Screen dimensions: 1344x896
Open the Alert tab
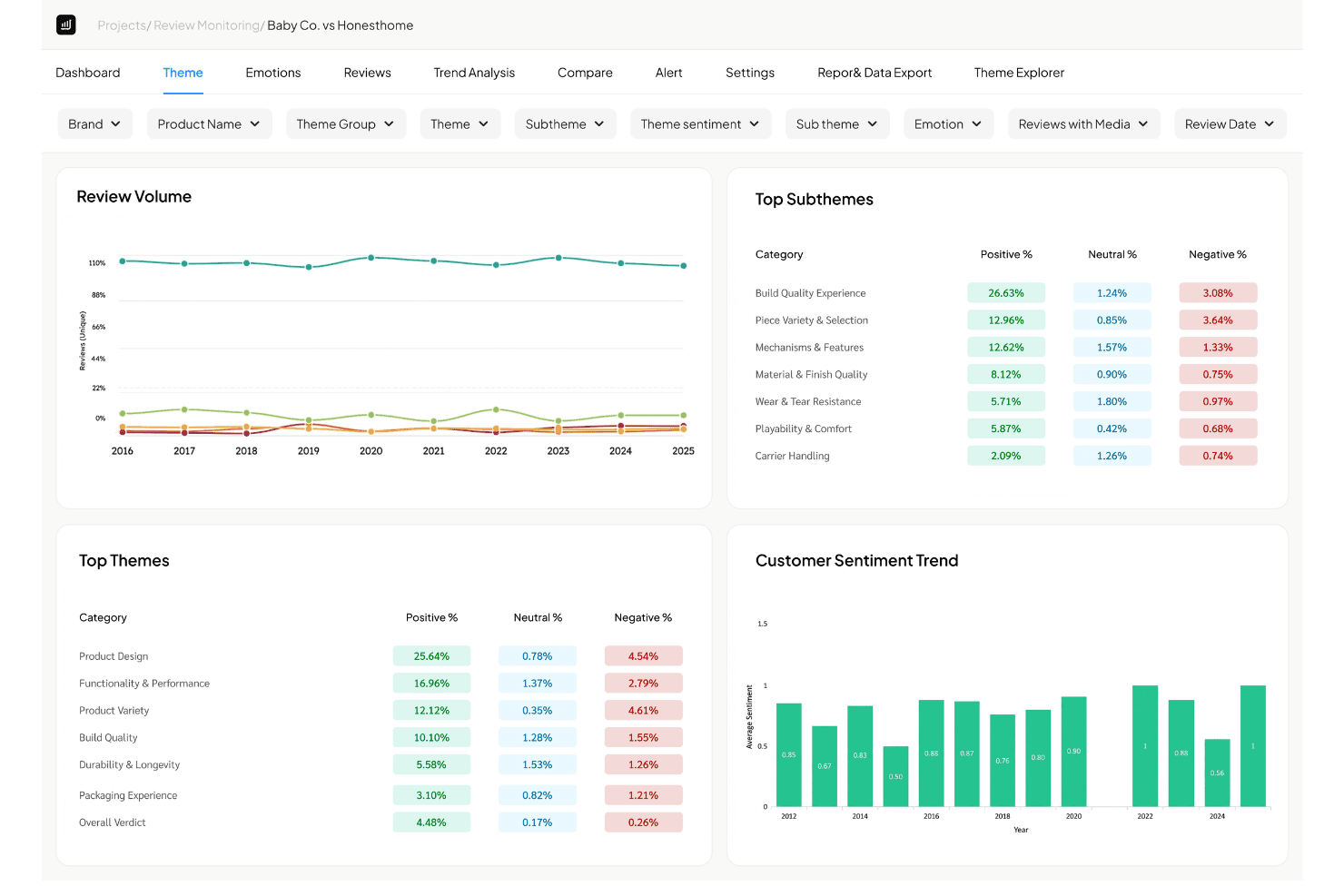point(669,73)
